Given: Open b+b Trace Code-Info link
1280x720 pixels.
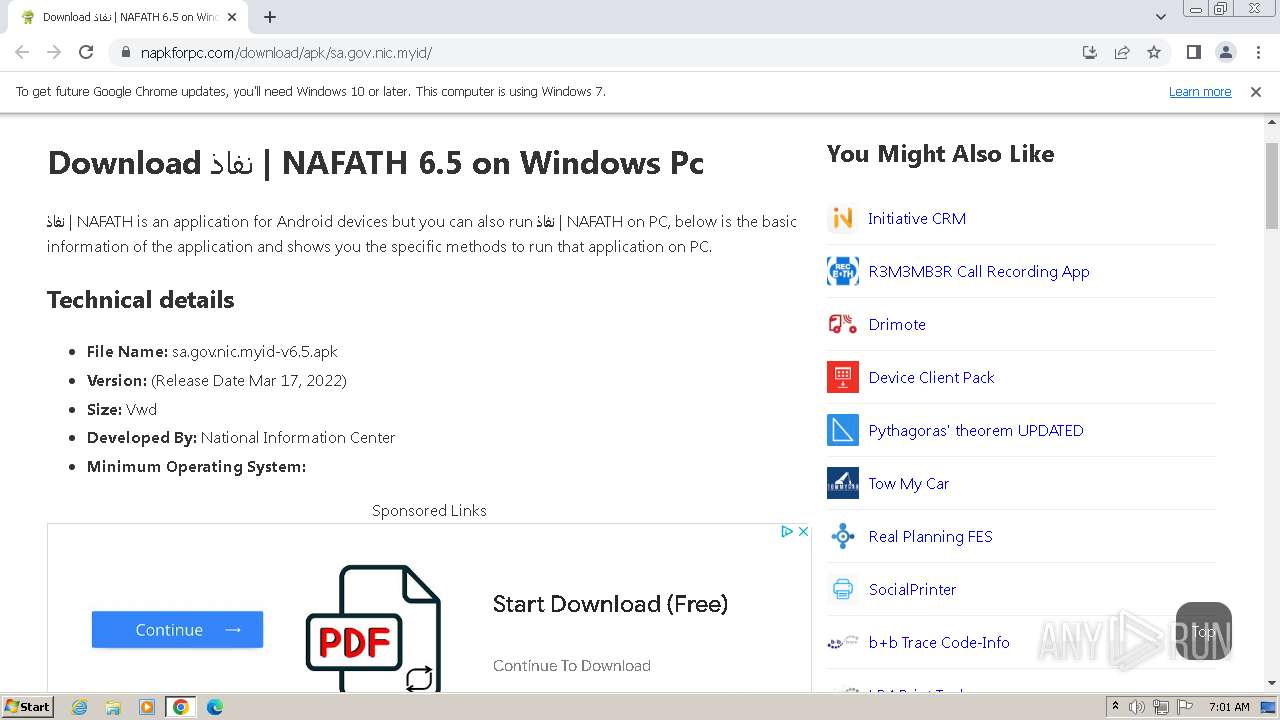Looking at the screenshot, I should [939, 643].
